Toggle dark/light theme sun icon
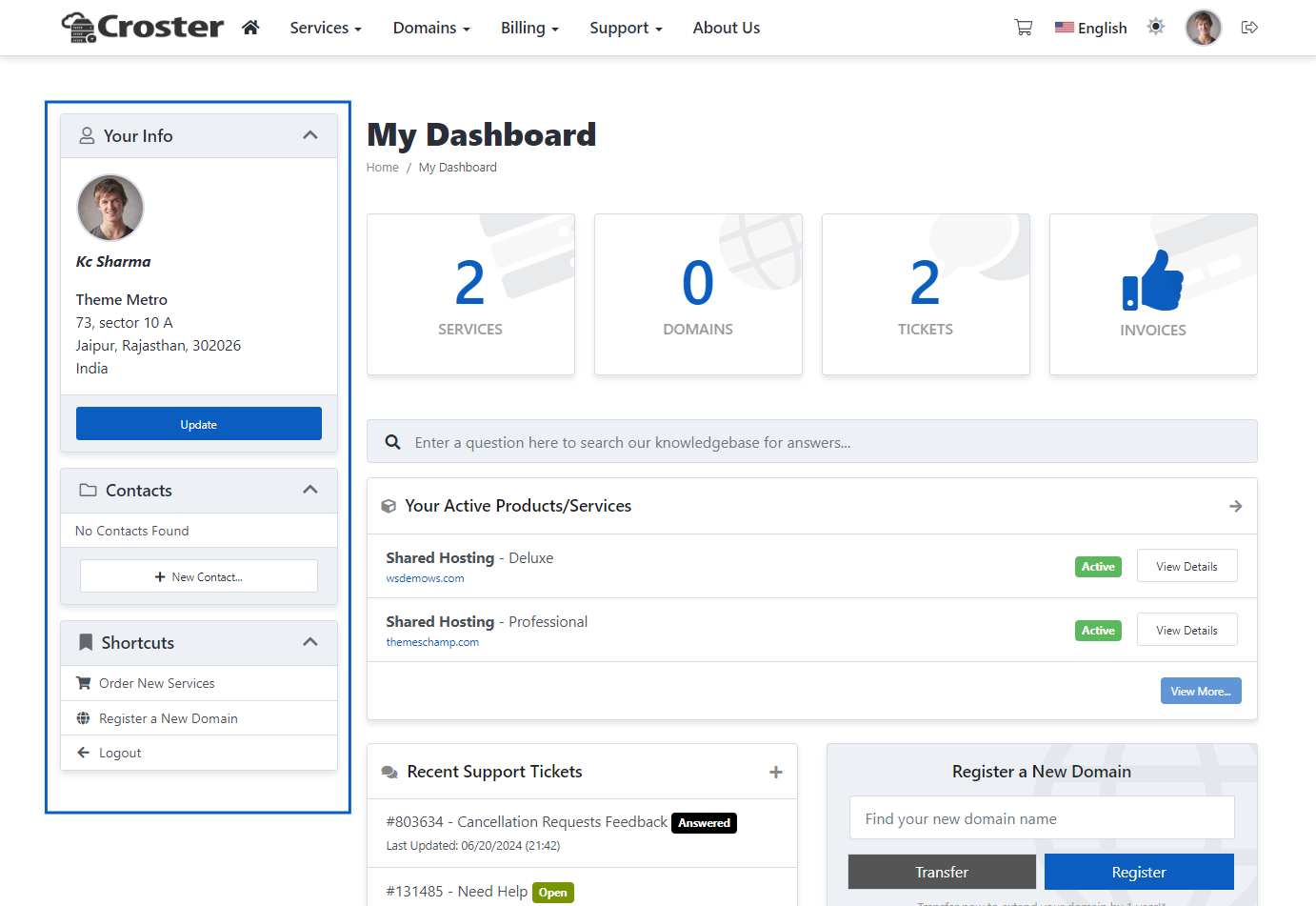Screen dimensions: 1316x906 tap(1156, 28)
